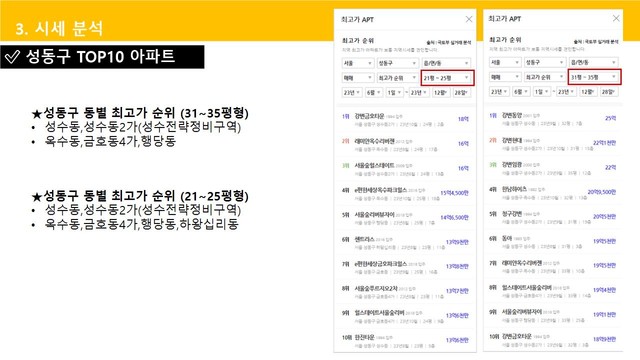
Task: Select 8위 힐스테이트서울숲리버 row in right panel
Action: click(x=553, y=291)
